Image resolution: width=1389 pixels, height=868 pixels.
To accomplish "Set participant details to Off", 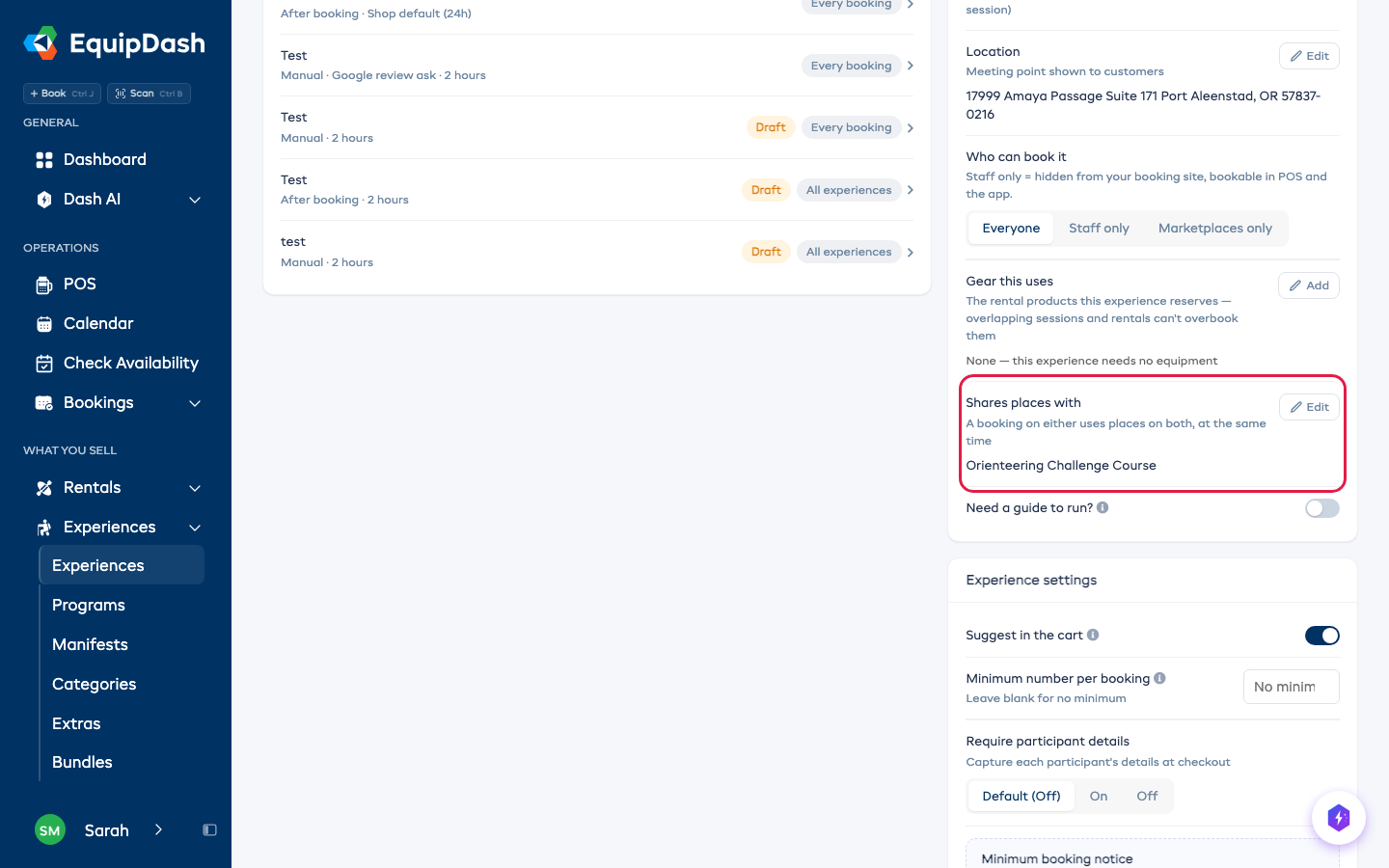I will pyautogui.click(x=1147, y=797).
